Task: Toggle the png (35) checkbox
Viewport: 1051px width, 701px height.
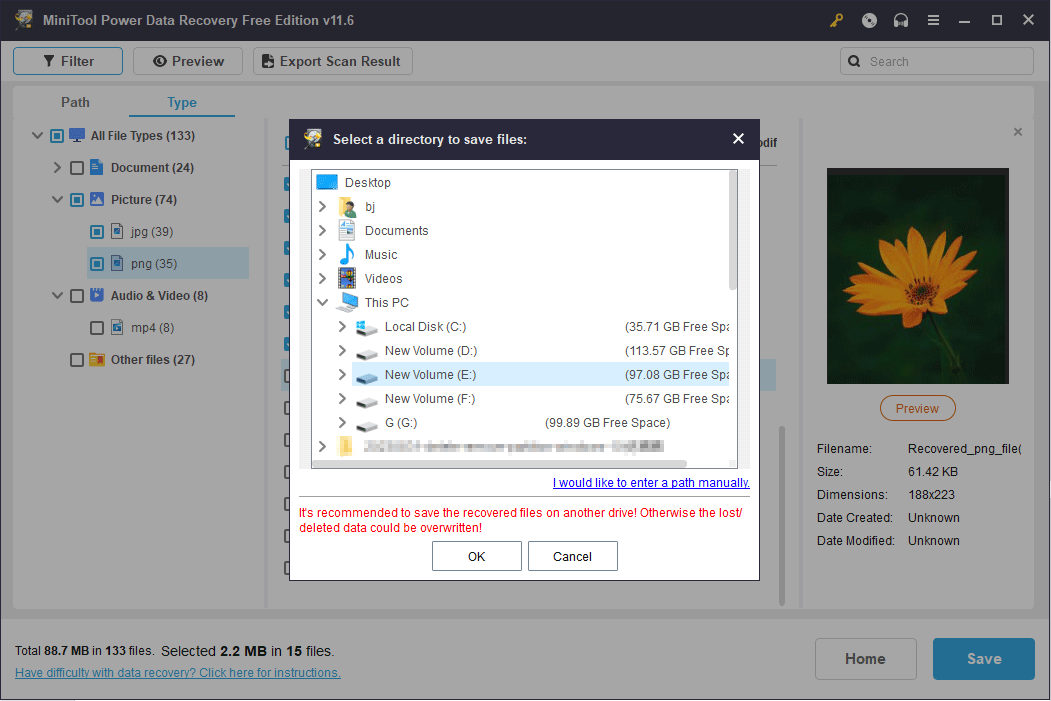Action: (x=97, y=264)
